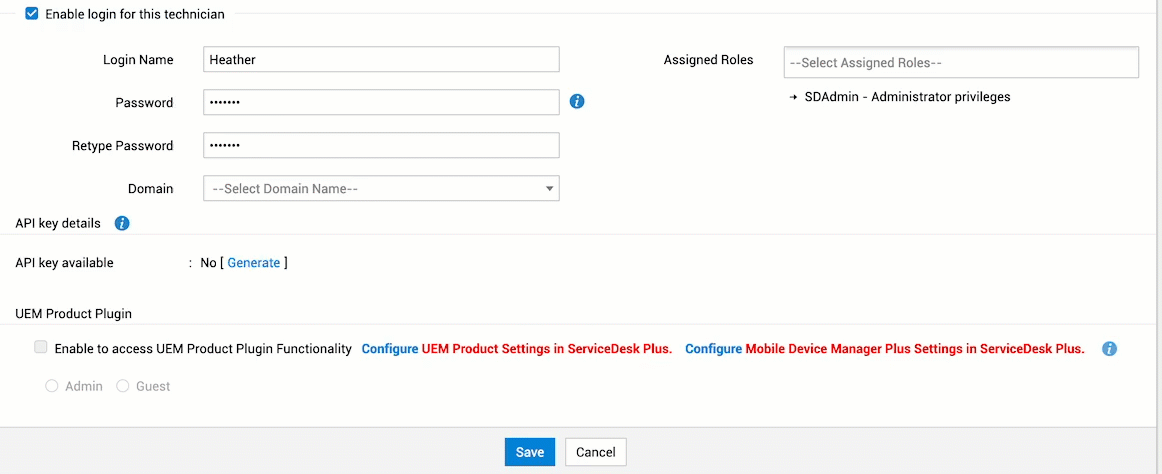Select the Guest radio button

(123, 386)
